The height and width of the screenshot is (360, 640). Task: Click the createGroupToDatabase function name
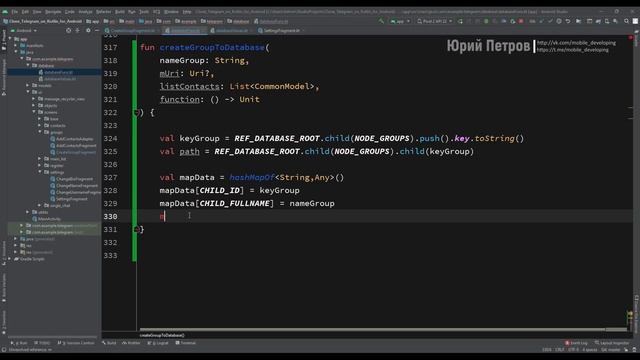coord(212,47)
